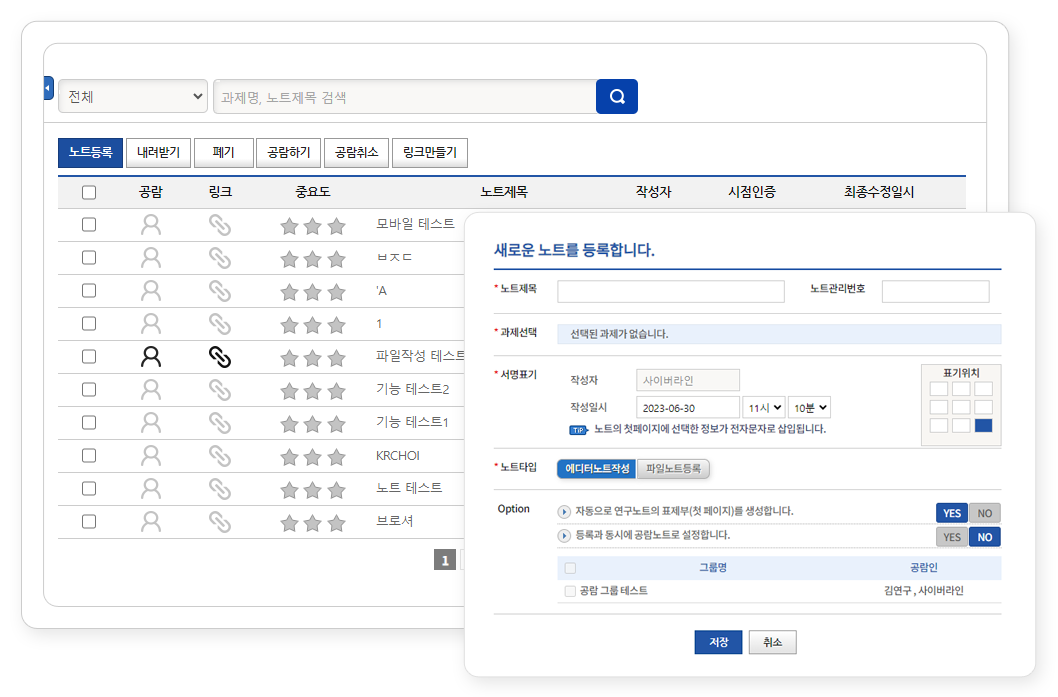Click share person icon in 모바일 테스트 row
Viewport: 1058px width, 697px height.
click(151, 225)
